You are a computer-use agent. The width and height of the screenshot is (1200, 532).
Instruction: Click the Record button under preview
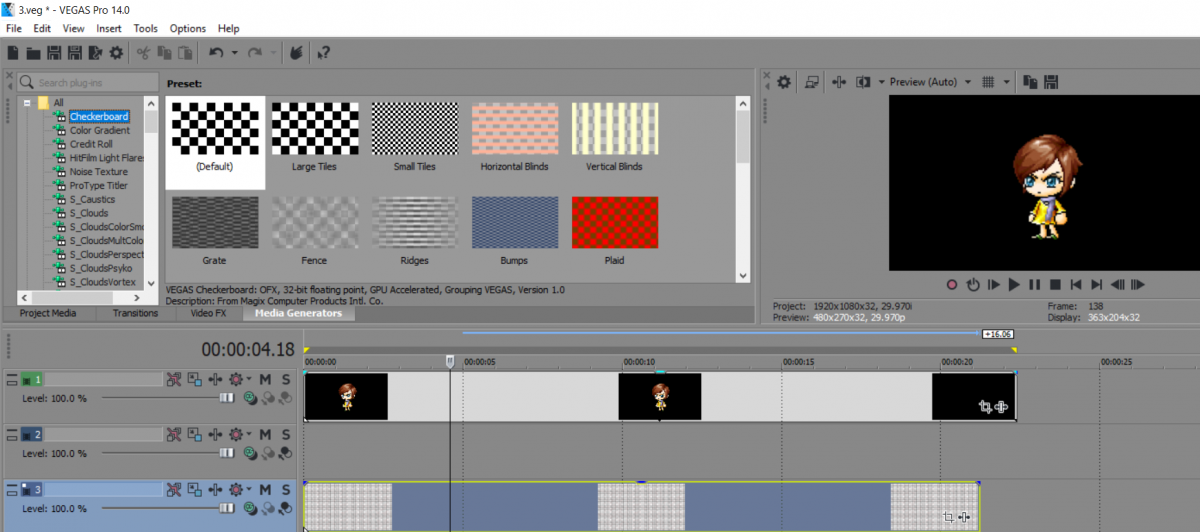tap(951, 285)
